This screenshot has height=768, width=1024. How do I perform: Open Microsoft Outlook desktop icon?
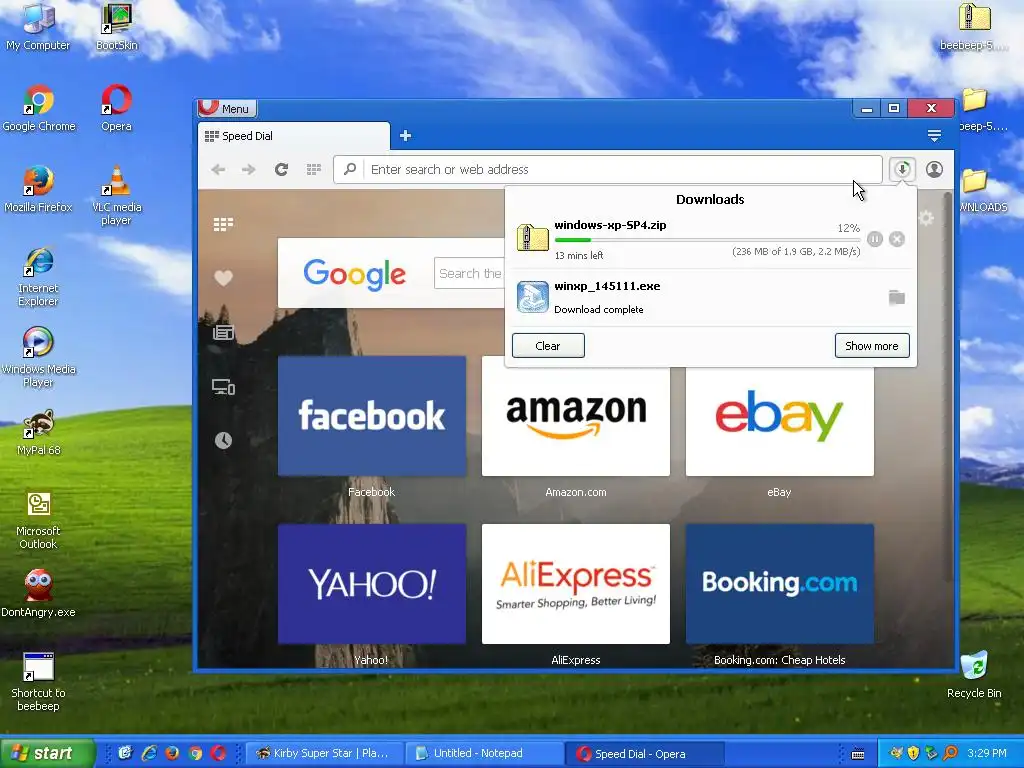point(38,520)
